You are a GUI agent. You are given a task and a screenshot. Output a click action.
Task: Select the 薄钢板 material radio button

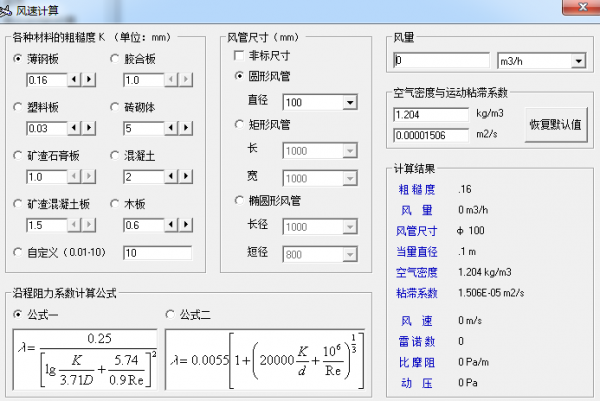[17, 59]
